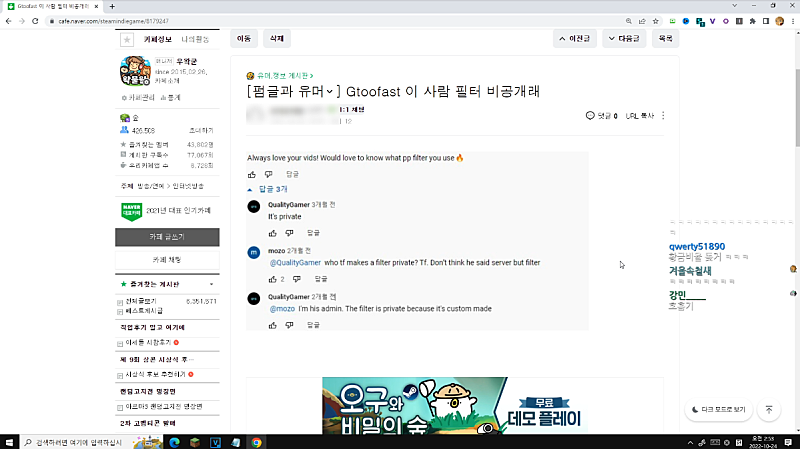
Task: Click the 카페 글쓰기 write button
Action: click(167, 237)
